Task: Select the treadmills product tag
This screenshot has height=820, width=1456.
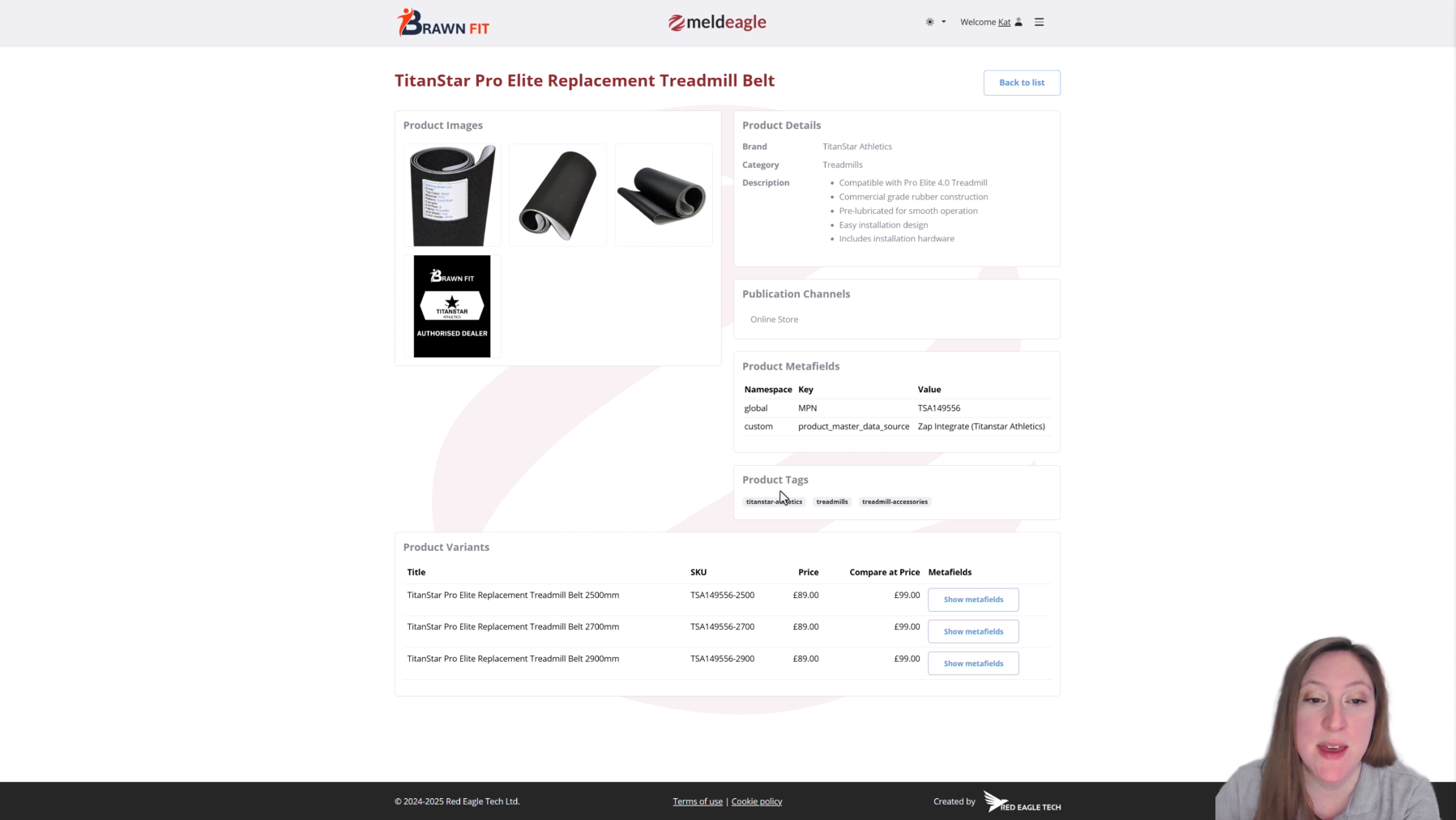Action: click(x=831, y=502)
